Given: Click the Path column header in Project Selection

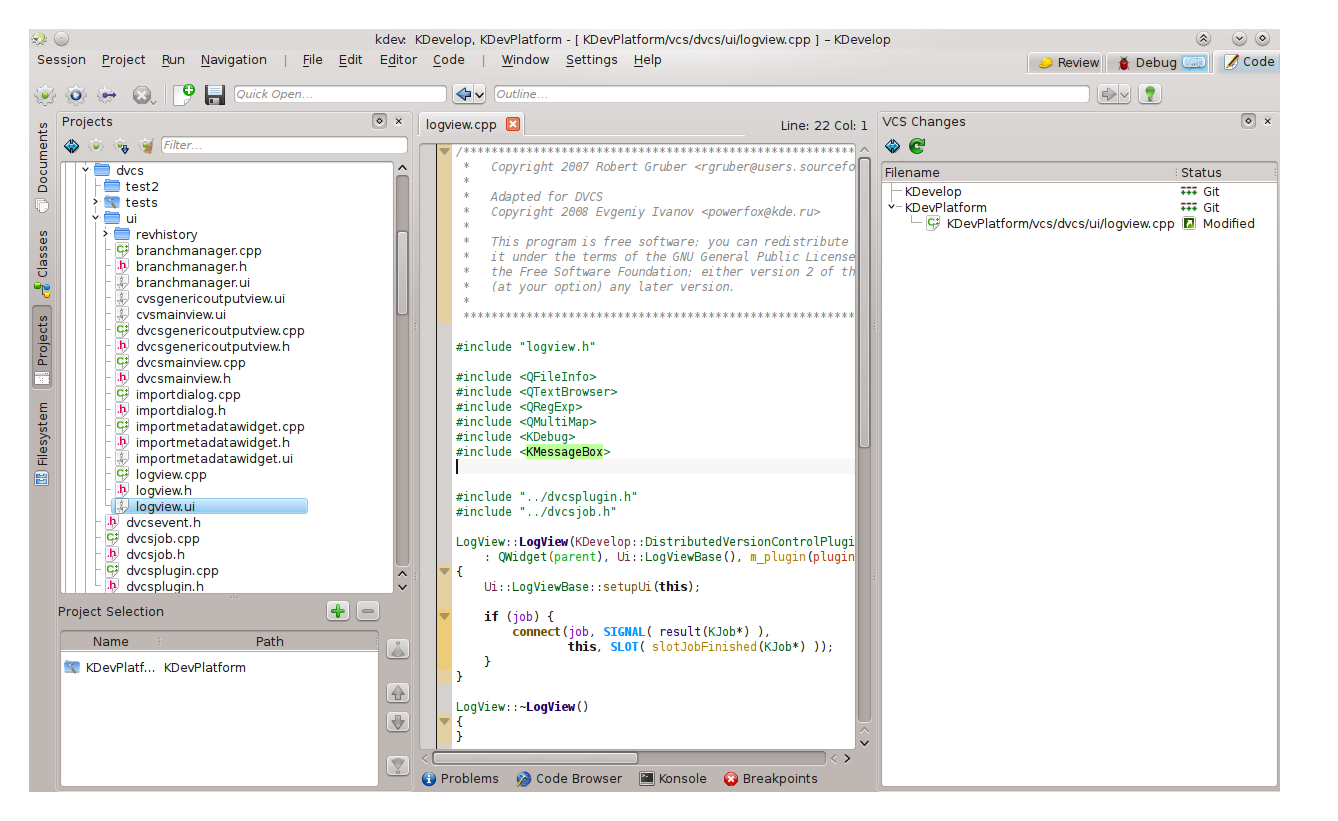Looking at the screenshot, I should pyautogui.click(x=269, y=641).
